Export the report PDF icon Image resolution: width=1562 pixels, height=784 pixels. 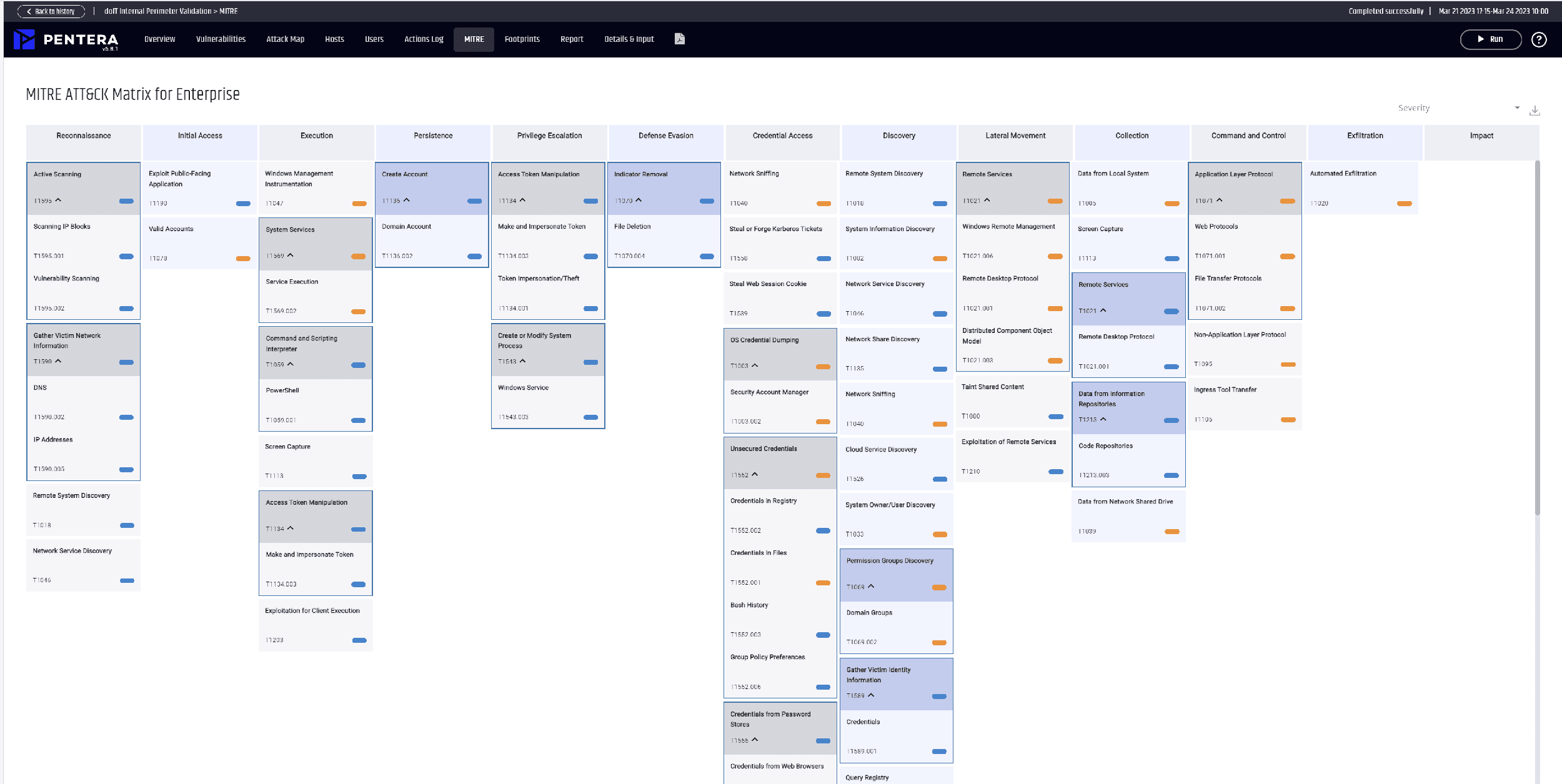point(680,39)
